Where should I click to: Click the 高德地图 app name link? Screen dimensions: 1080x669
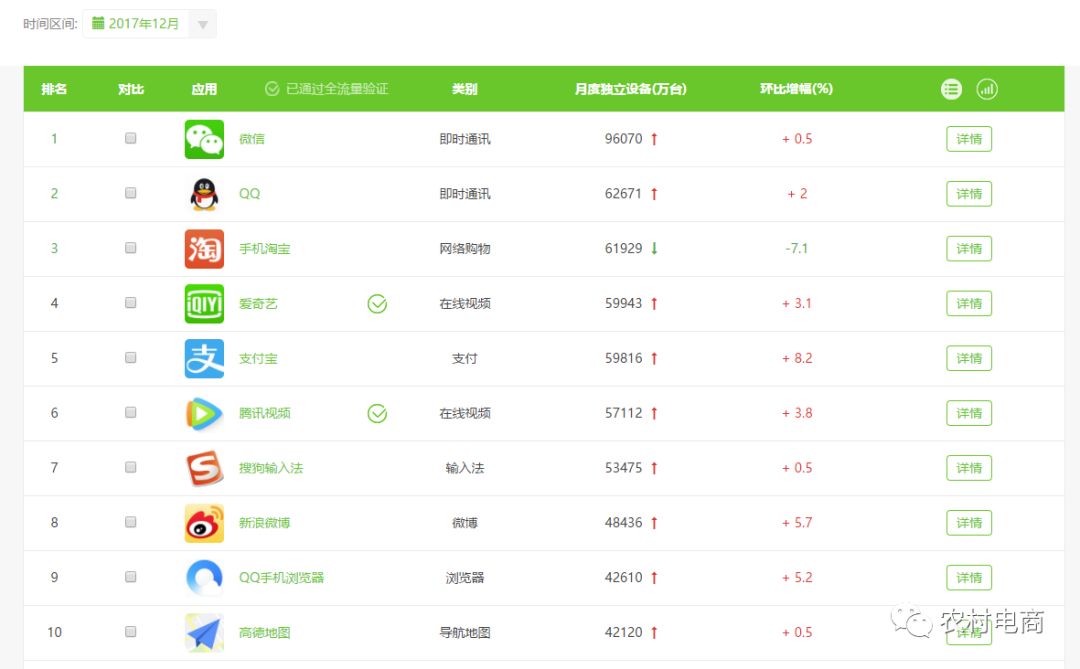click(265, 633)
